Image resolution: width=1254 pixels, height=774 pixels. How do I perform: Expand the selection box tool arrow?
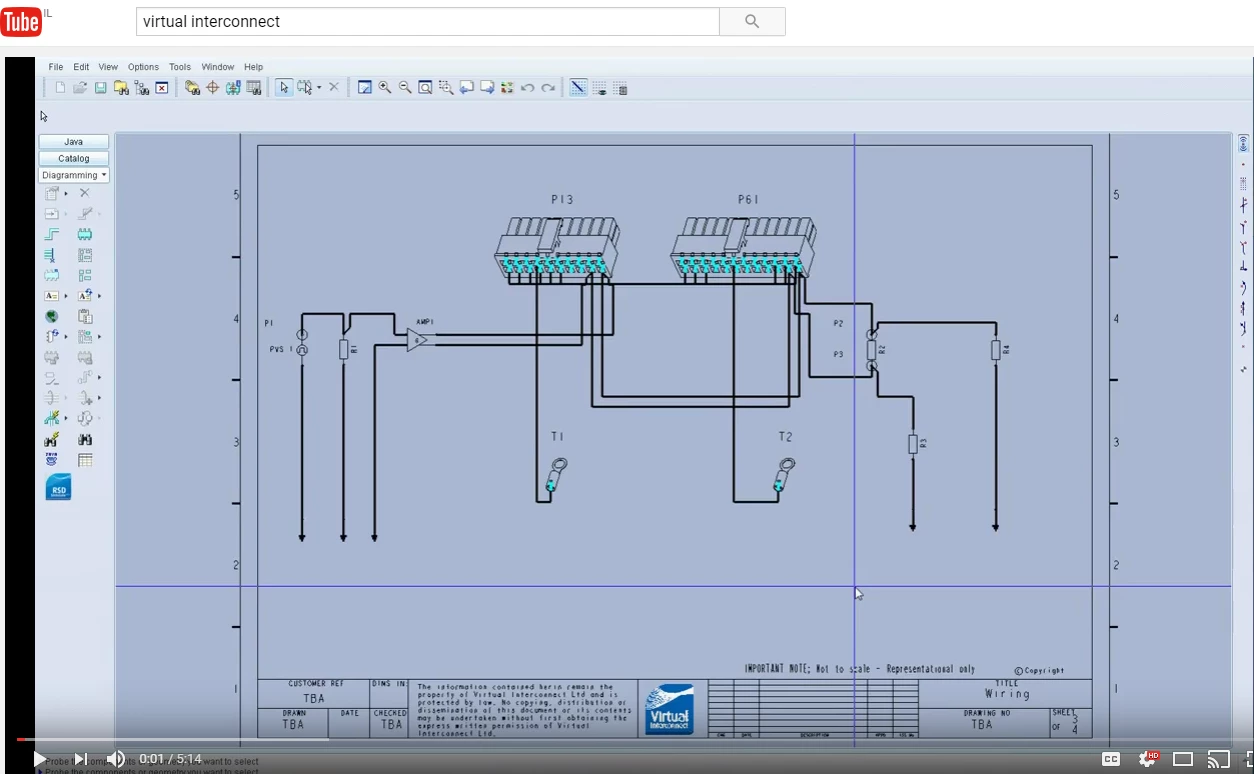[x=319, y=88]
